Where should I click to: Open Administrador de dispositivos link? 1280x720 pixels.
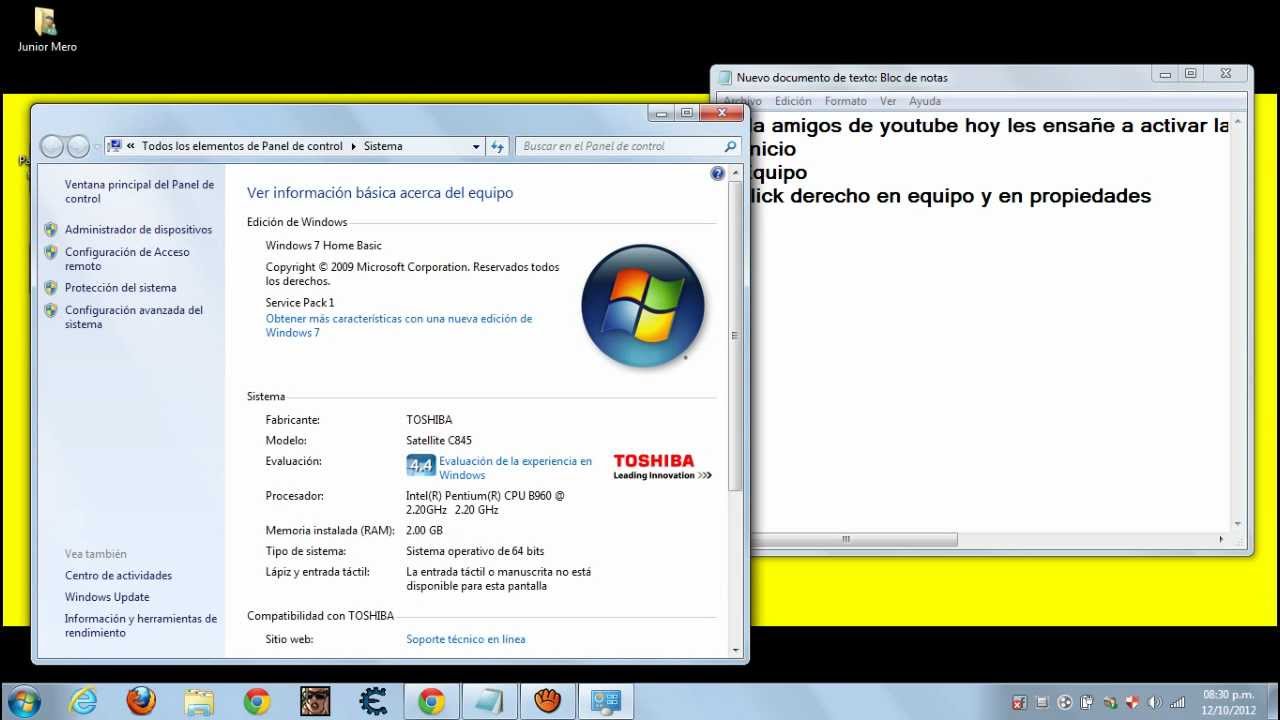(138, 229)
